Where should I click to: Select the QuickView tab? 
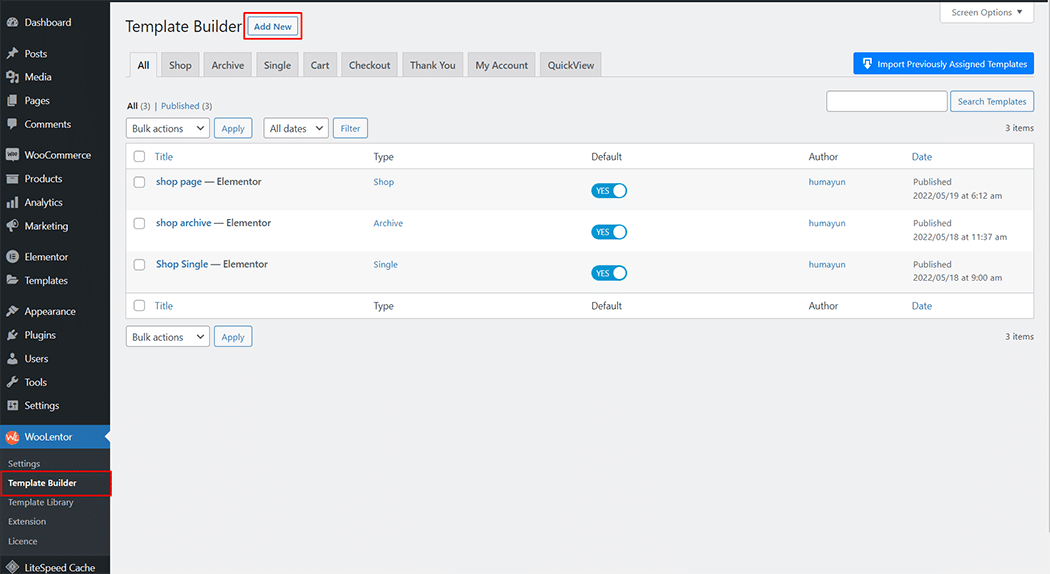[570, 65]
